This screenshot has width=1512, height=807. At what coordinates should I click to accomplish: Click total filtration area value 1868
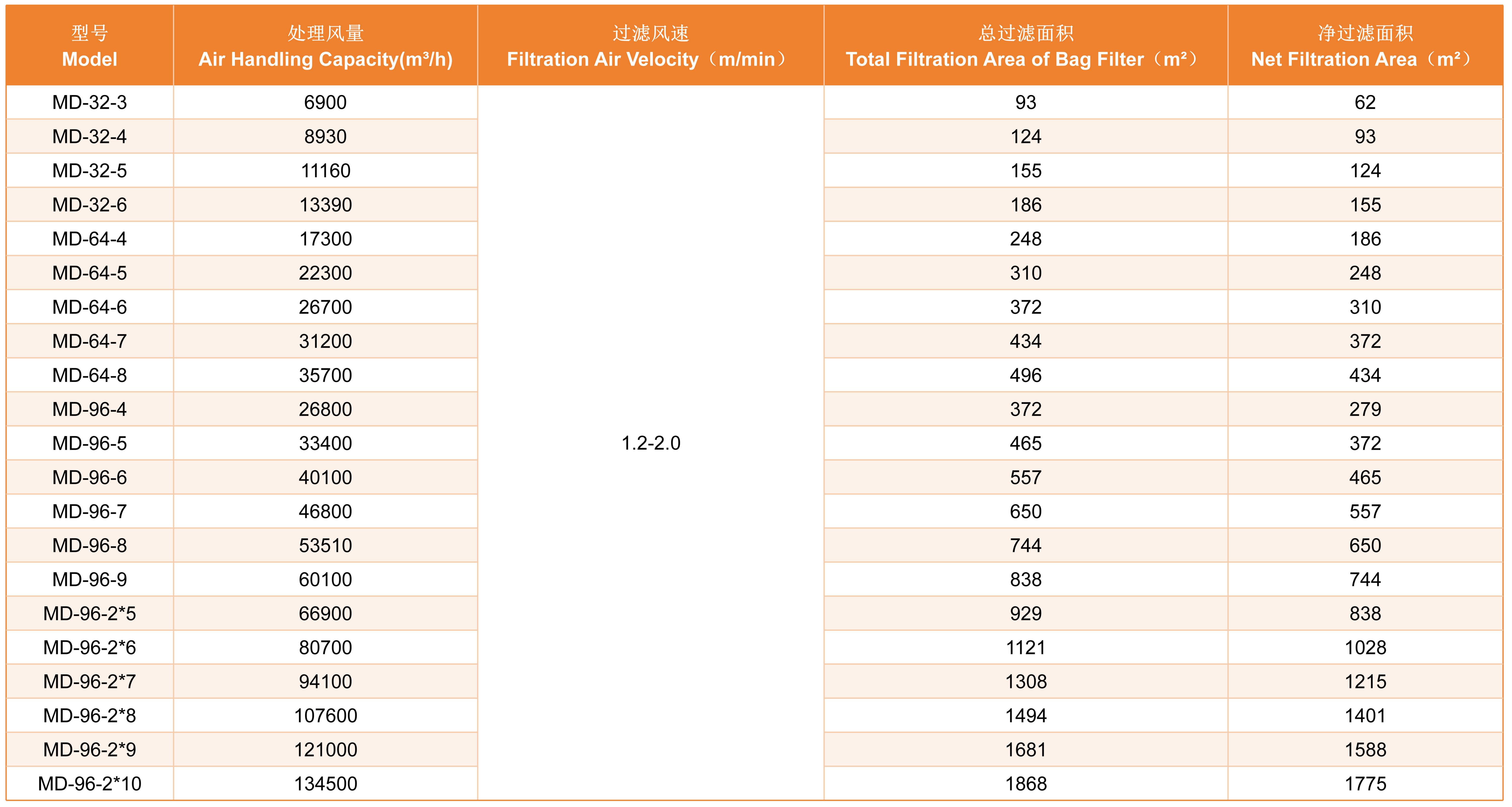(x=1025, y=784)
